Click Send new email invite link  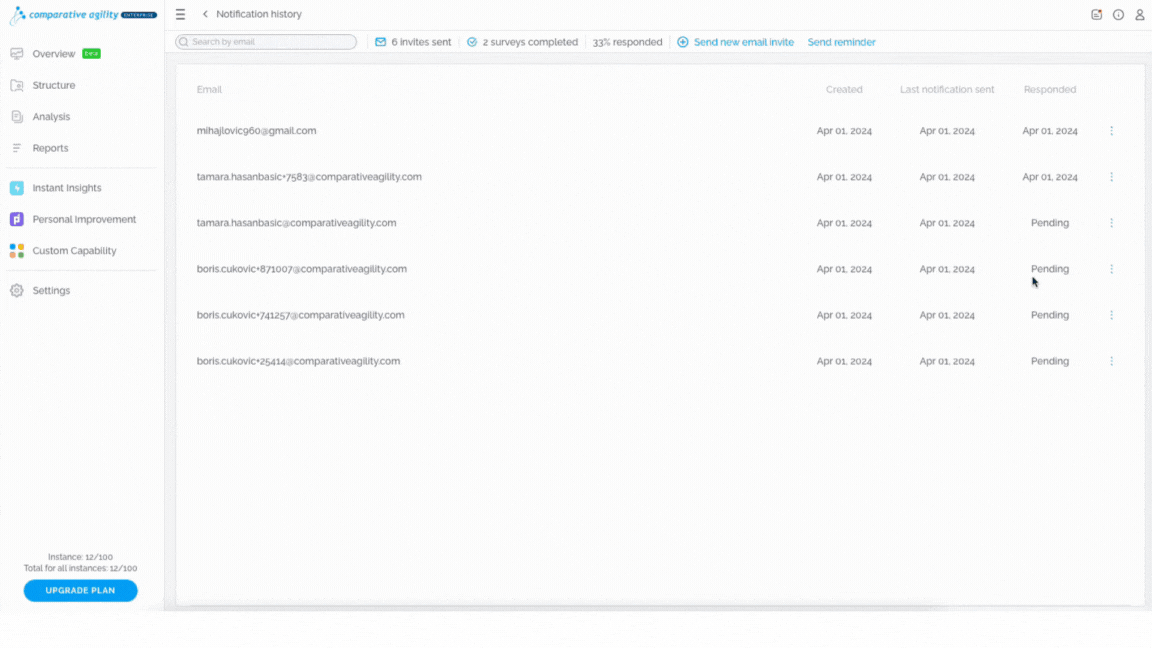click(x=744, y=42)
